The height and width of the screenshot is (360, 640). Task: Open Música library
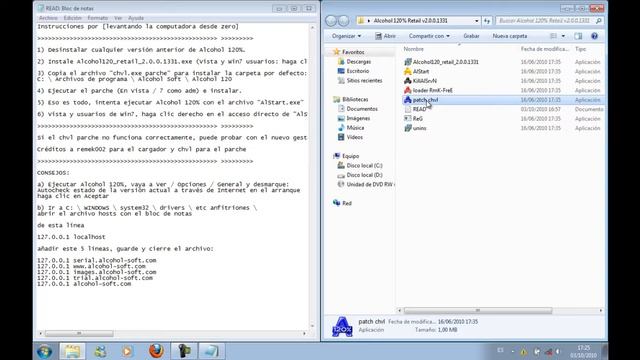click(355, 128)
